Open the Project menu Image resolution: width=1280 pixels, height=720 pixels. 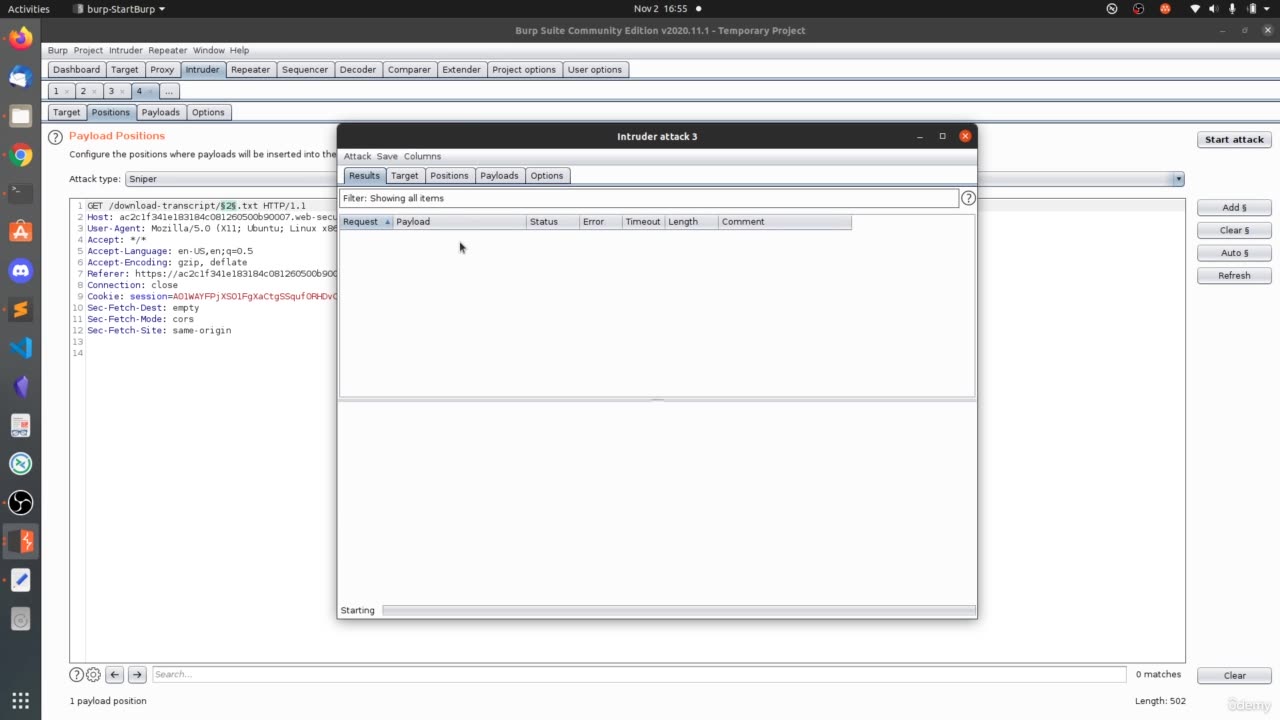click(88, 50)
